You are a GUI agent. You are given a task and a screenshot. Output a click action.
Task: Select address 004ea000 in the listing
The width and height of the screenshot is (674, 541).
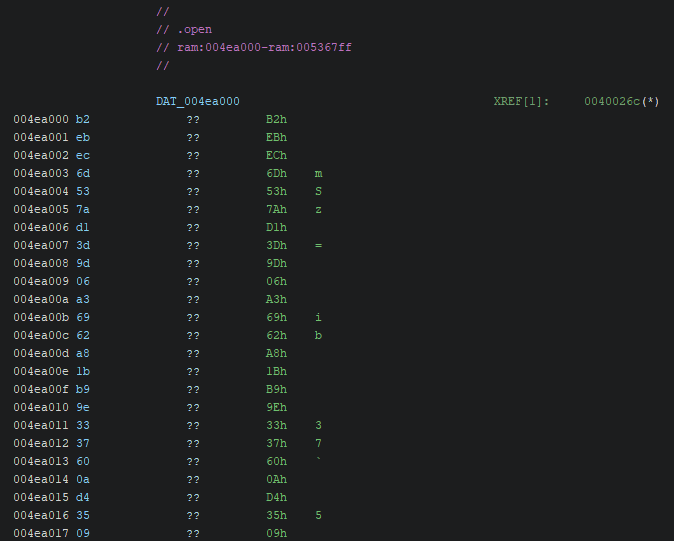(41, 120)
